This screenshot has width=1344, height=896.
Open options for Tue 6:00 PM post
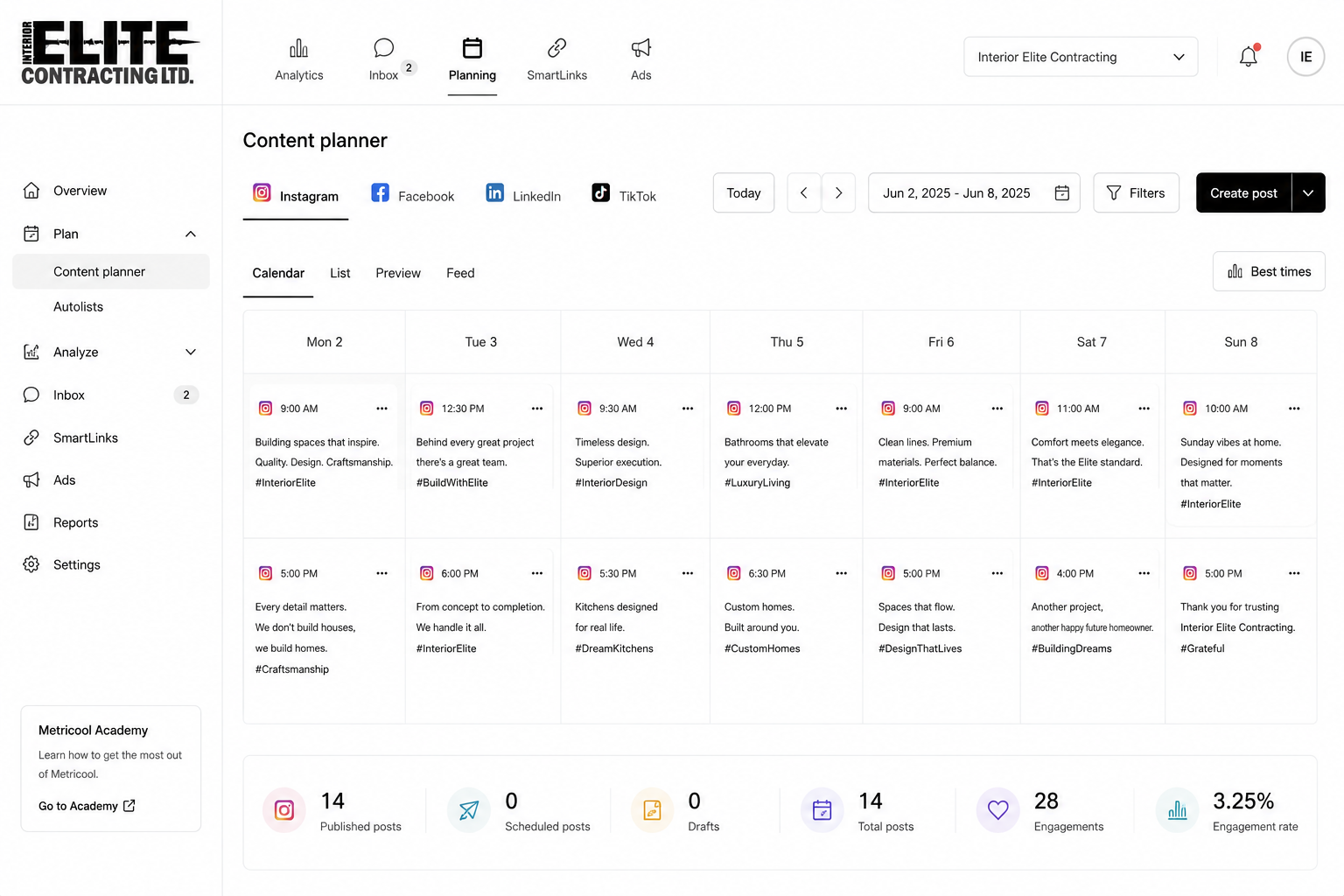(x=537, y=573)
